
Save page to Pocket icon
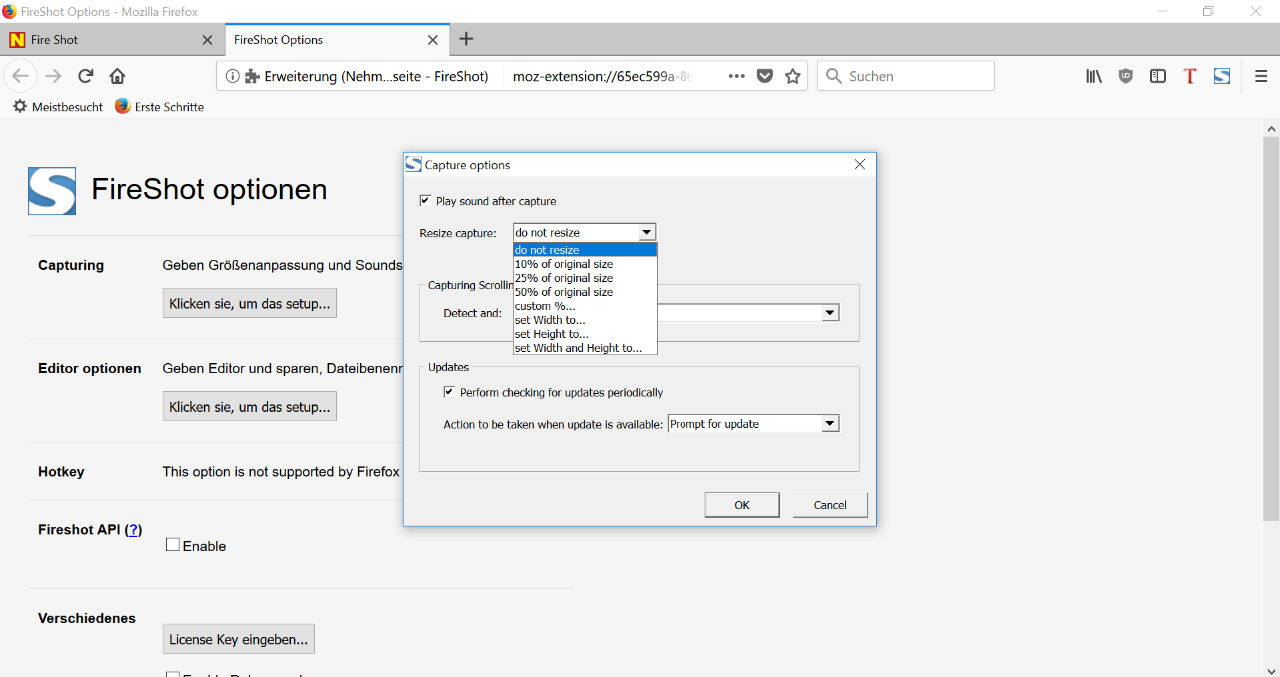tap(765, 76)
